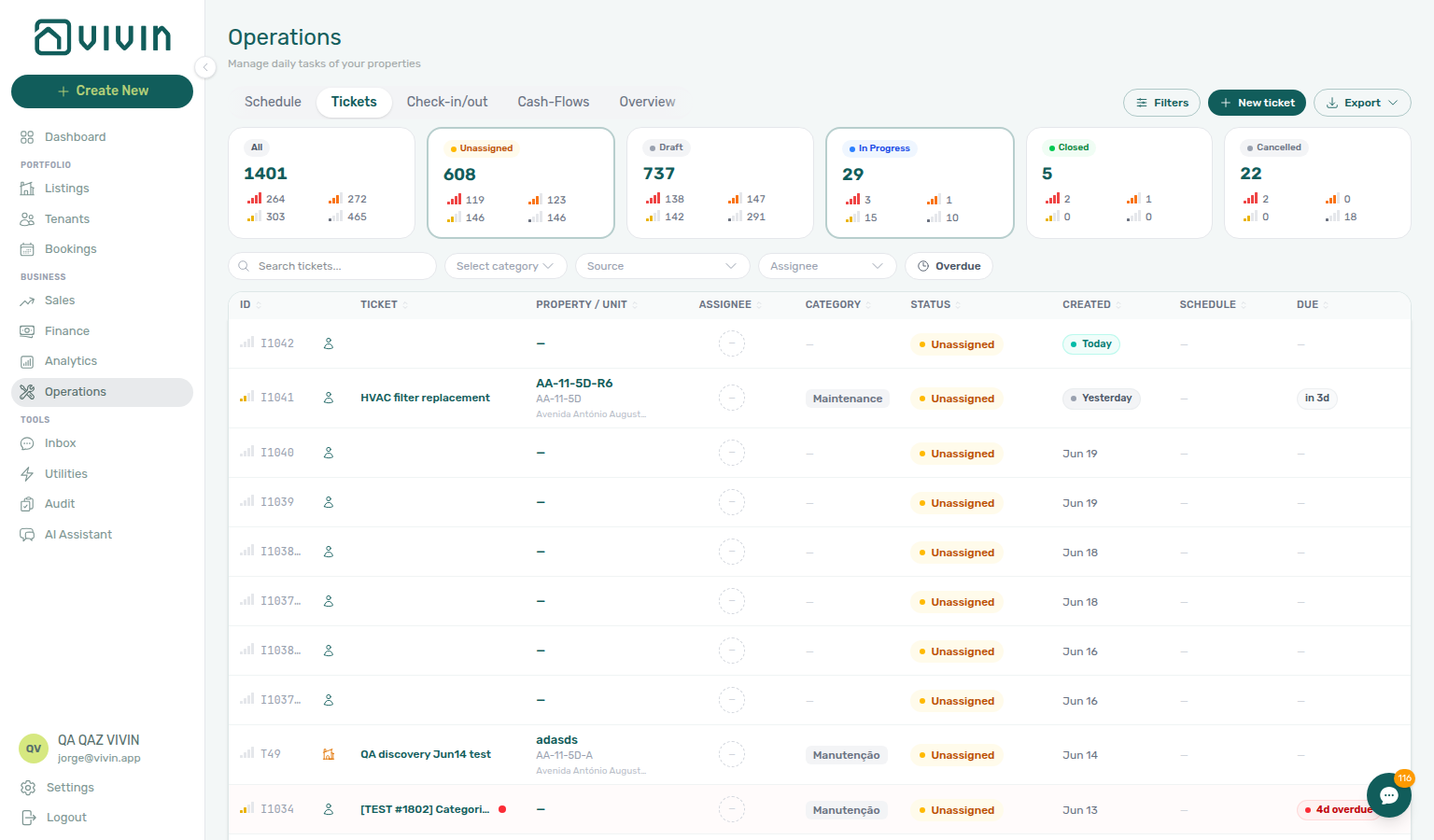The width and height of the screenshot is (1434, 840).
Task: Click the person icon in row I1041
Action: click(x=329, y=398)
